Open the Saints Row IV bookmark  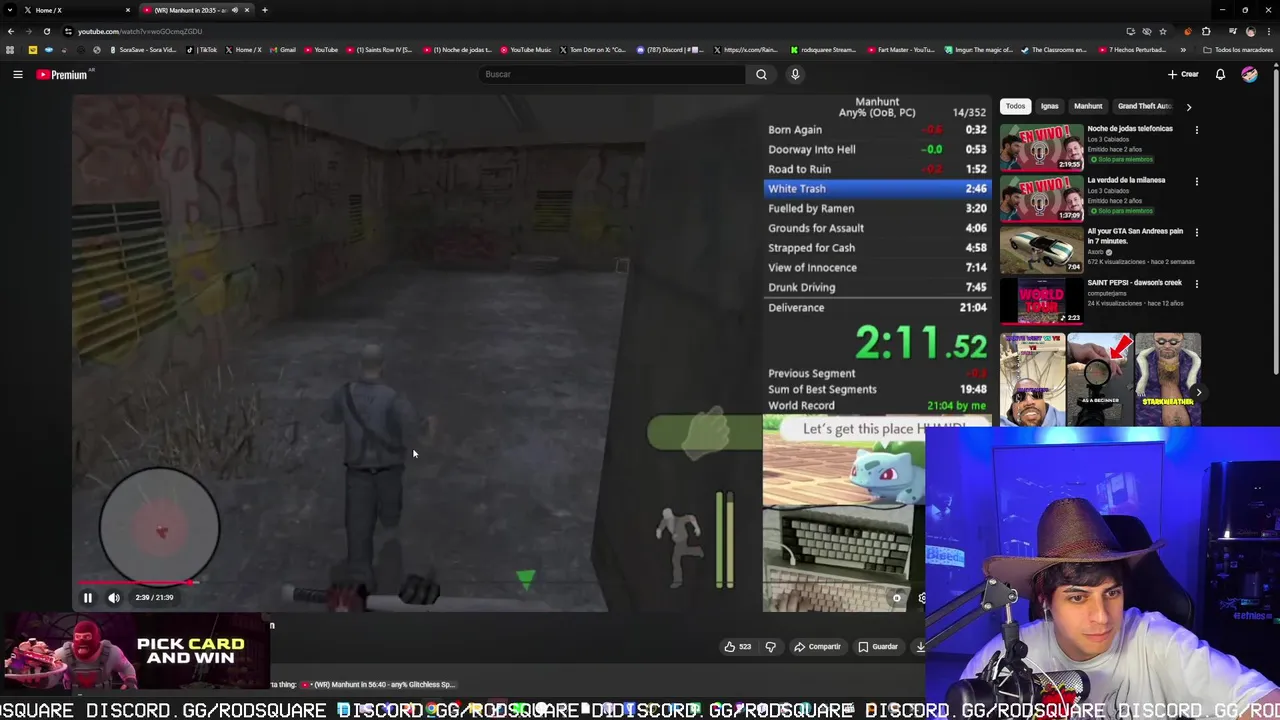point(380,50)
